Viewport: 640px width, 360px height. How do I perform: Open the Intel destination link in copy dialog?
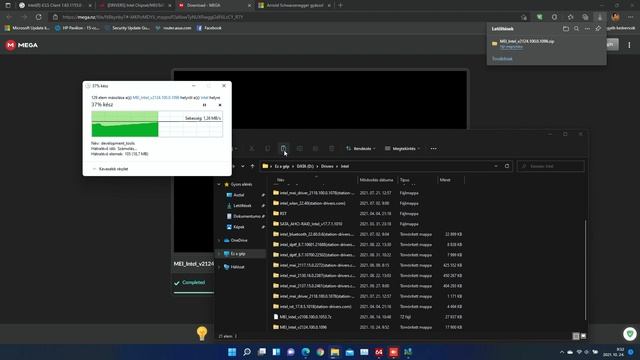tap(204, 98)
